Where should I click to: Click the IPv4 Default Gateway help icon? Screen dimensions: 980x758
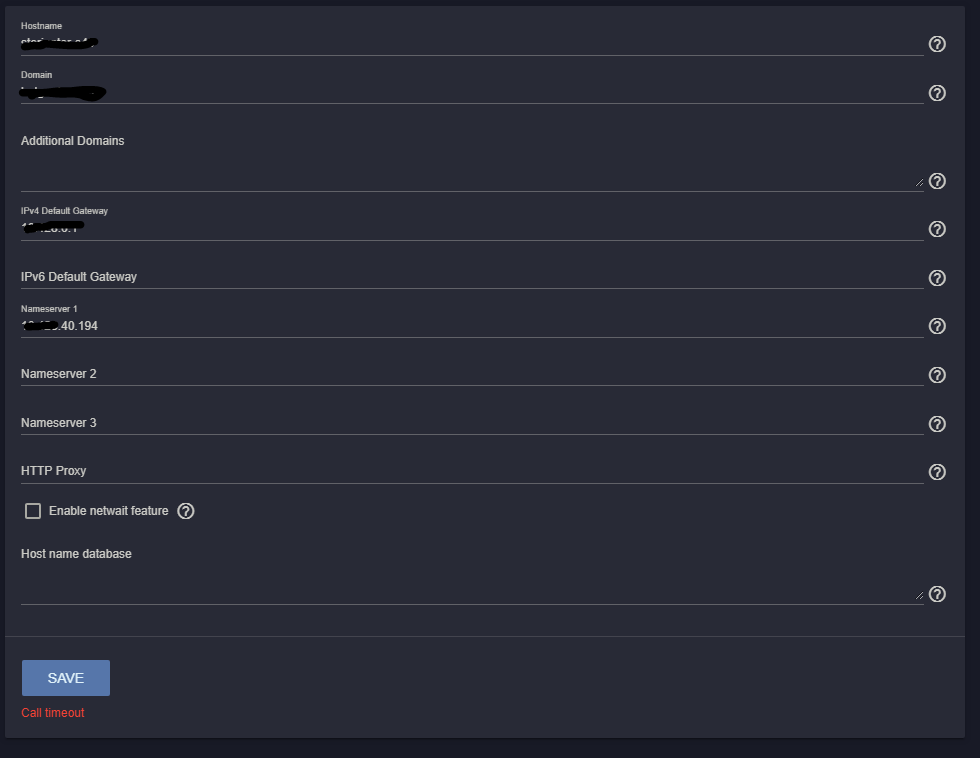coord(937,229)
